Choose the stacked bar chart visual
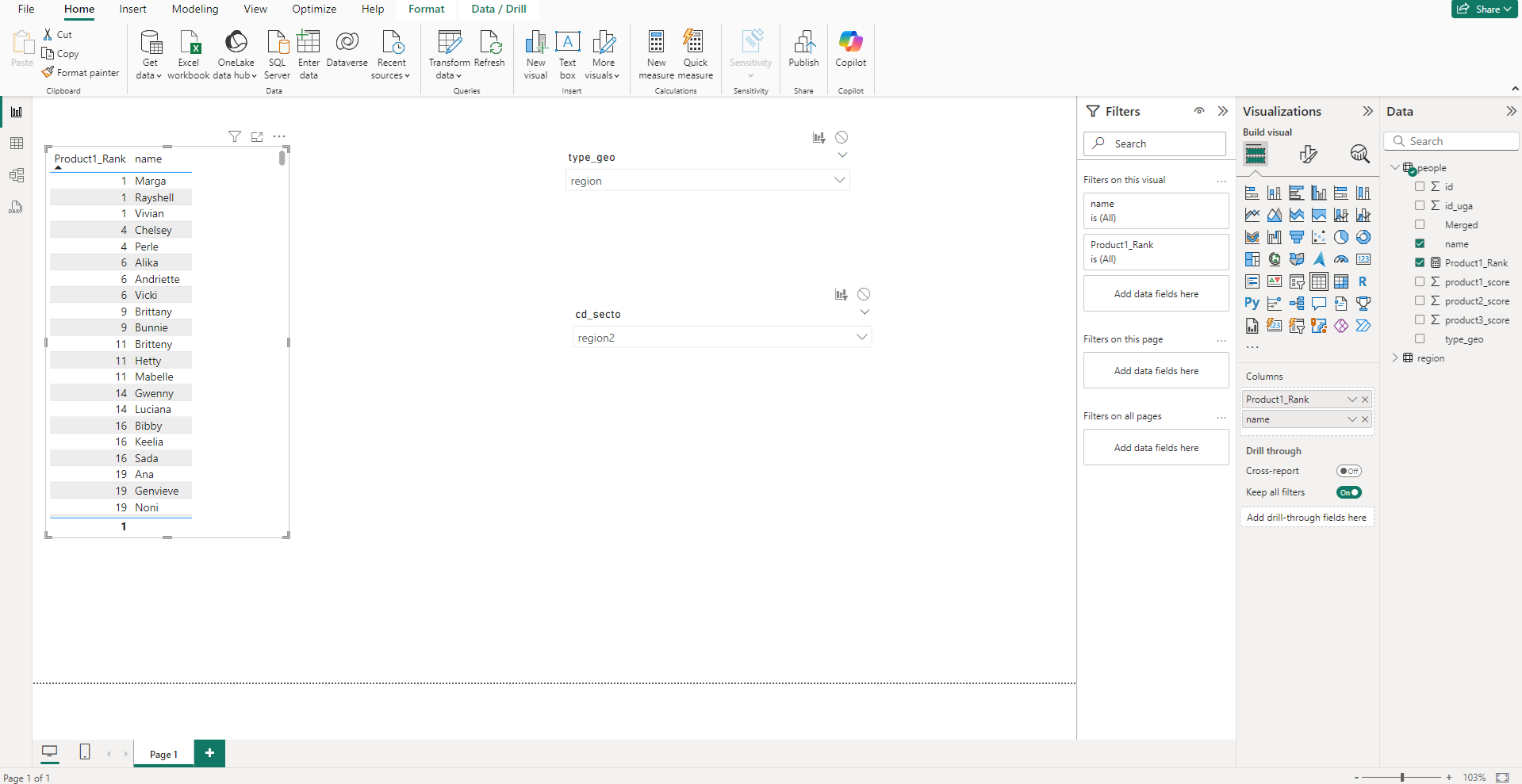This screenshot has height=784, width=1522. [x=1252, y=193]
